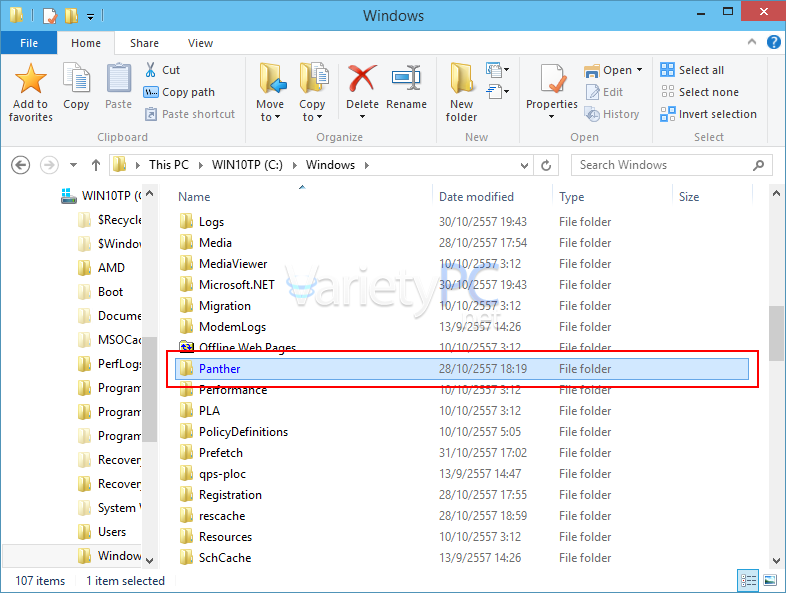Open the Help question mark icon
786x593 pixels.
[x=773, y=42]
